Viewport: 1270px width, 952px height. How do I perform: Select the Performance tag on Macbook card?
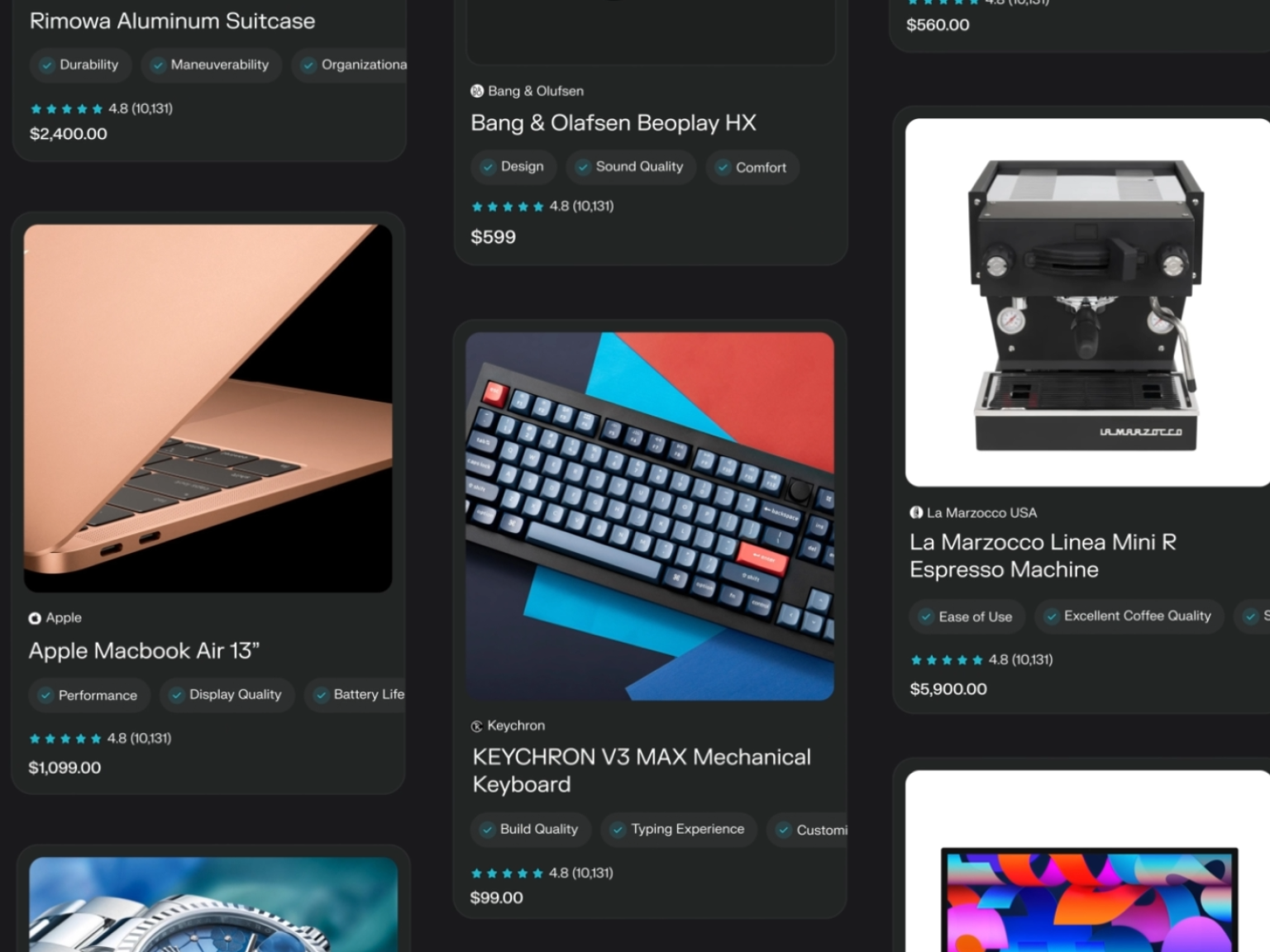click(89, 695)
